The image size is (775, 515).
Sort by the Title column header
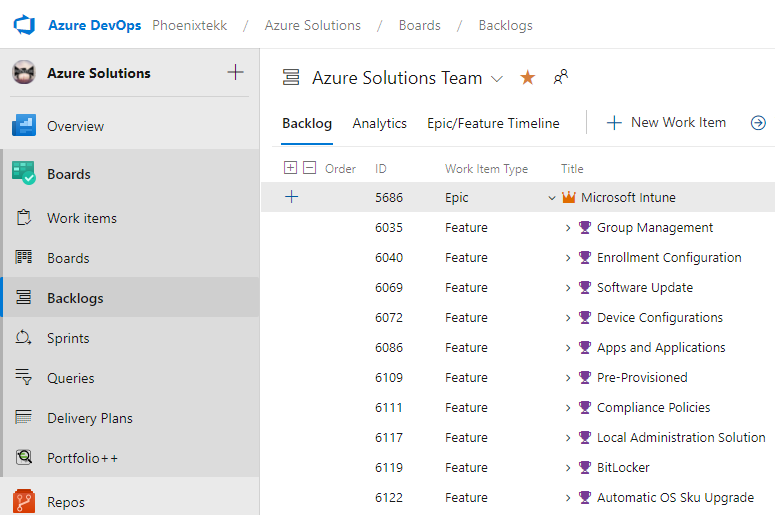(x=572, y=169)
